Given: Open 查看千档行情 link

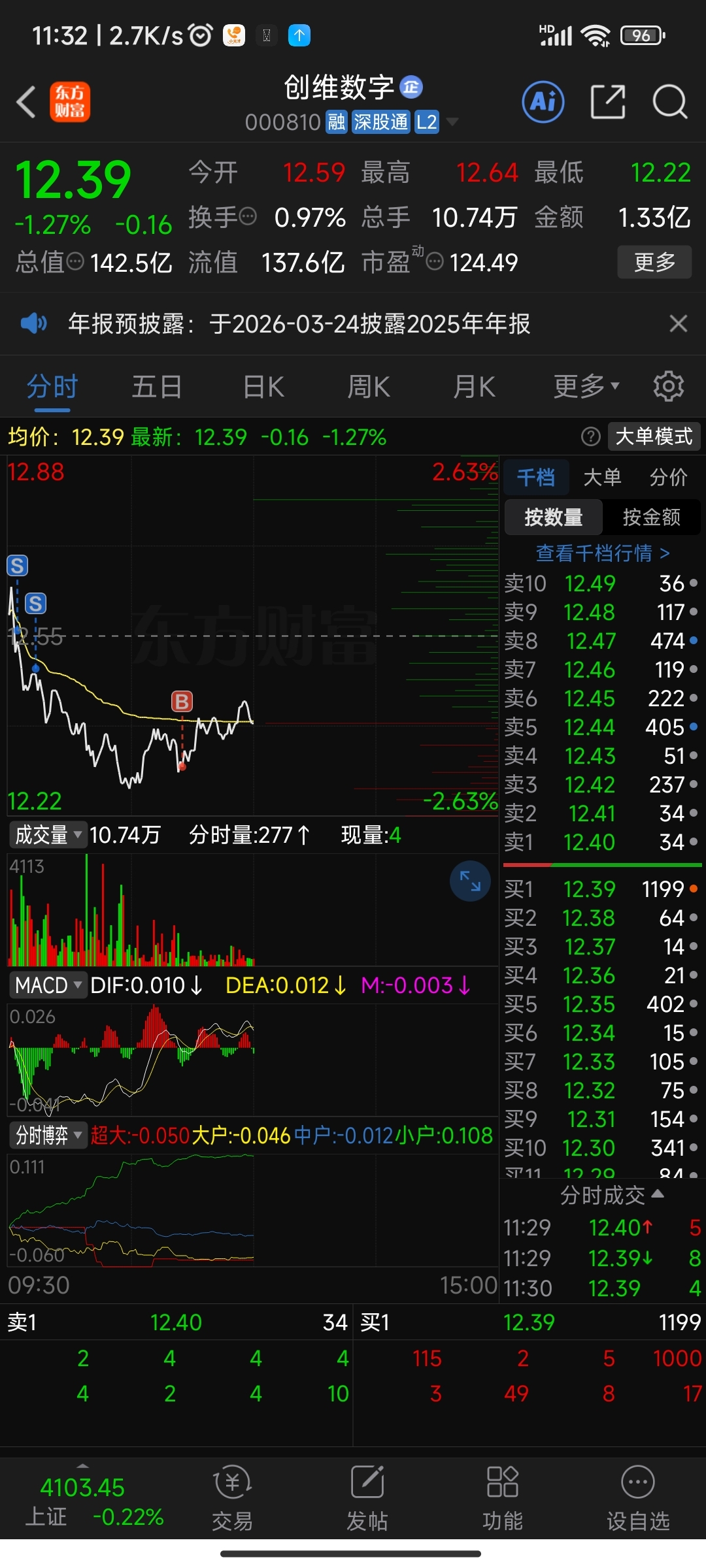Looking at the screenshot, I should pyautogui.click(x=603, y=553).
